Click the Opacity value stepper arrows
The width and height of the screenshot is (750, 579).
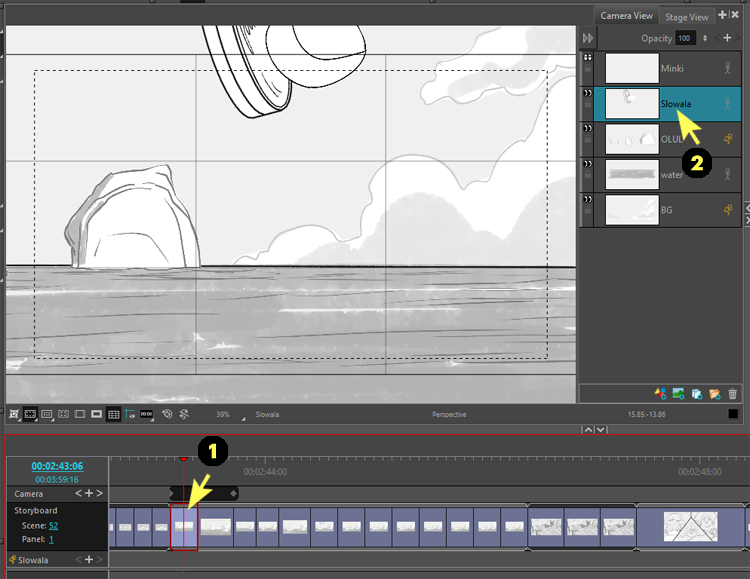[x=705, y=38]
